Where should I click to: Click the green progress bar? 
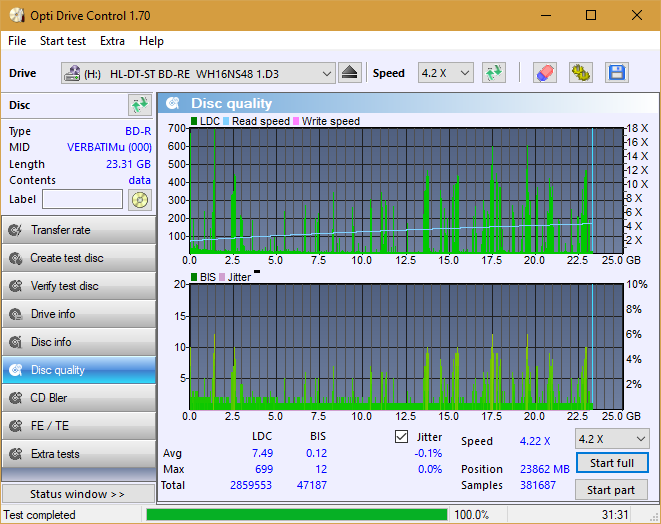tap(297, 515)
